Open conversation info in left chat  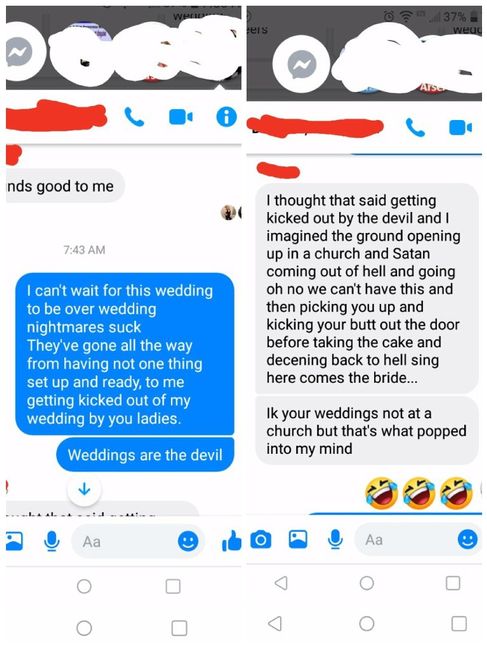(x=226, y=117)
